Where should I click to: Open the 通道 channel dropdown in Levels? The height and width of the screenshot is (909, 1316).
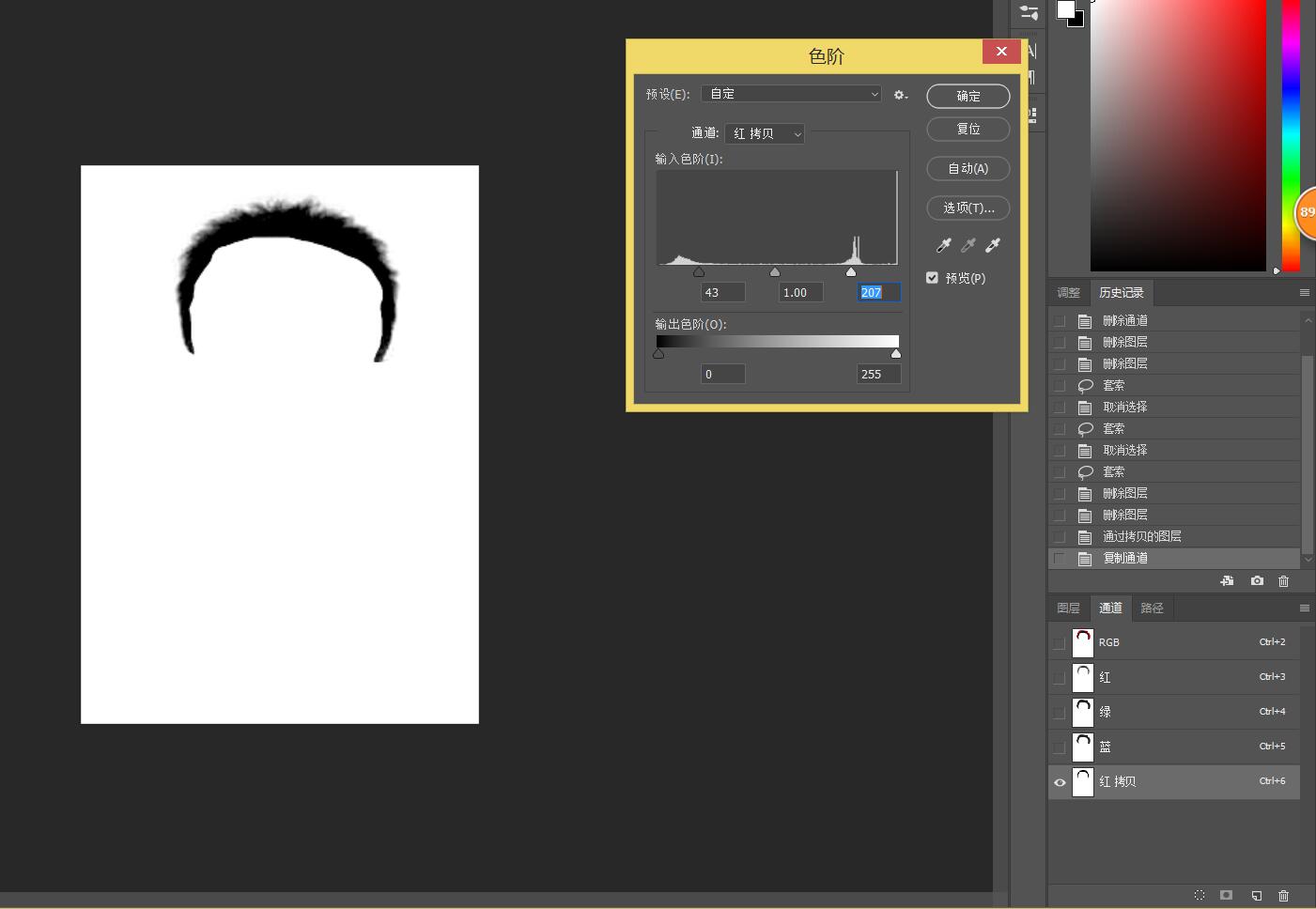[x=764, y=134]
